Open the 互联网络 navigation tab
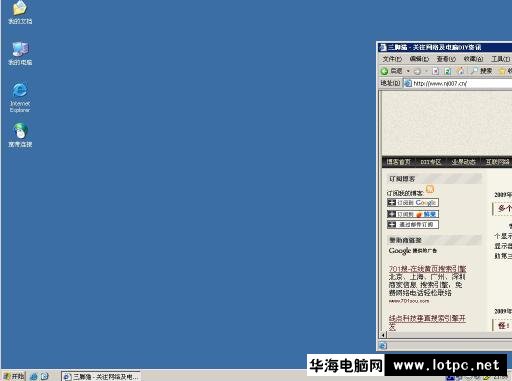 (497, 162)
